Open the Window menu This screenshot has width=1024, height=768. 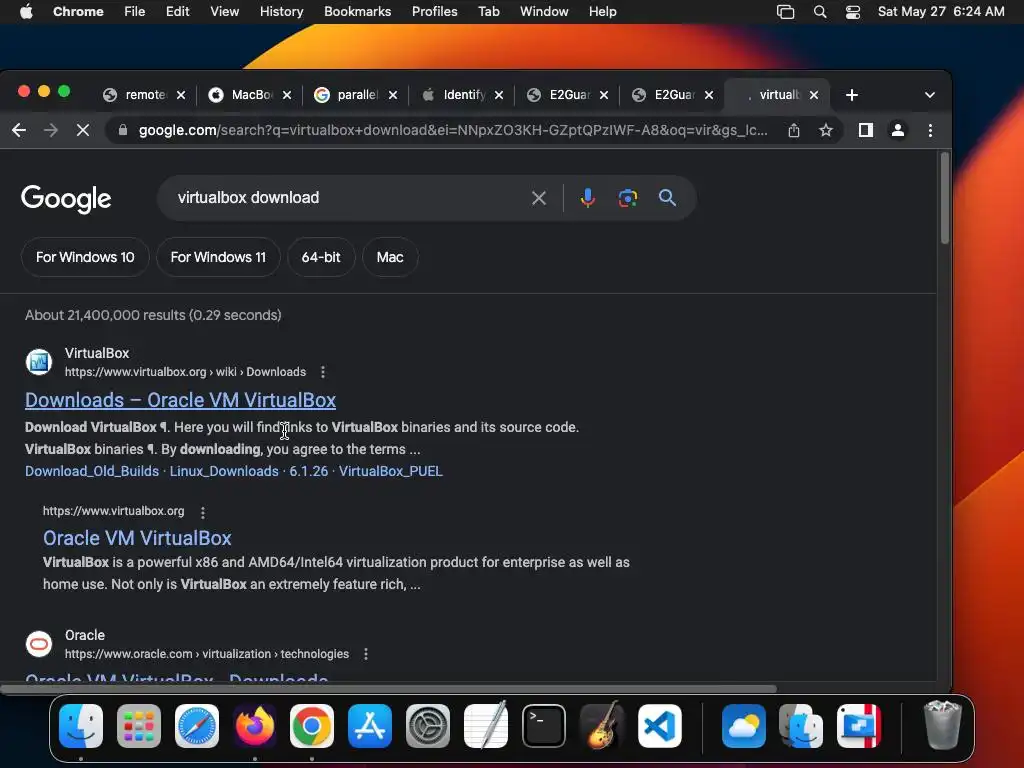click(x=544, y=12)
